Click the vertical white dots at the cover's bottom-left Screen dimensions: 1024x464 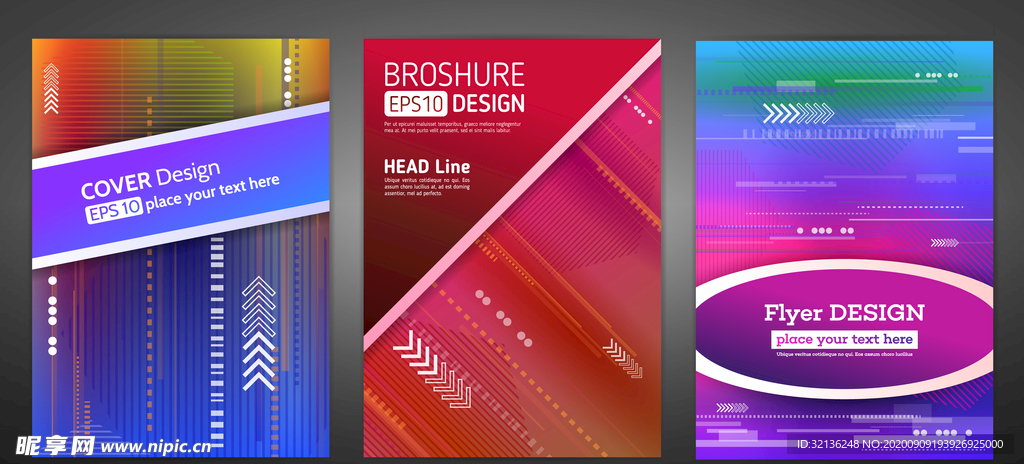pos(52,317)
